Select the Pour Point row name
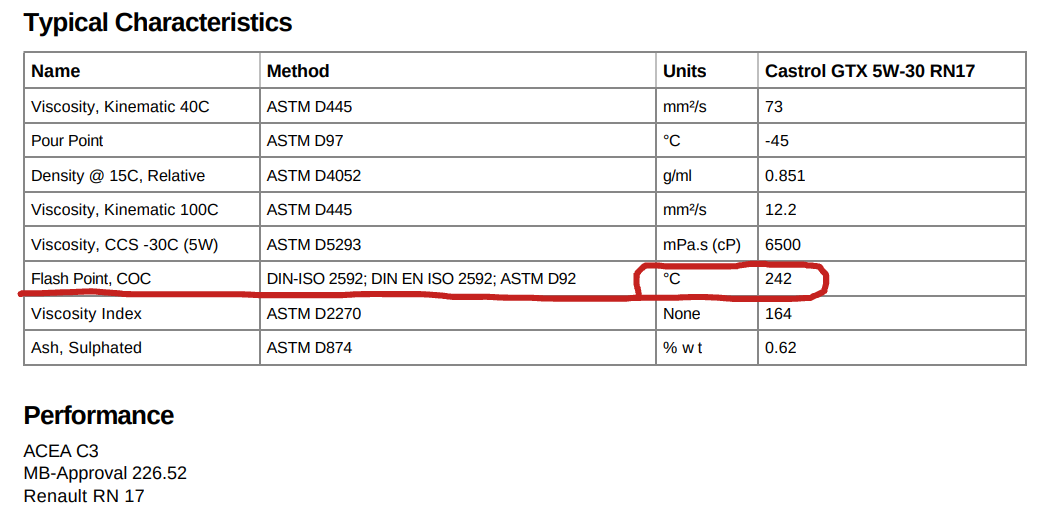 67,141
